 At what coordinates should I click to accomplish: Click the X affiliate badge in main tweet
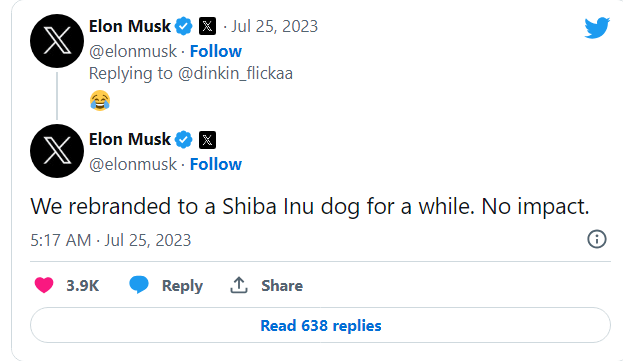(207, 140)
